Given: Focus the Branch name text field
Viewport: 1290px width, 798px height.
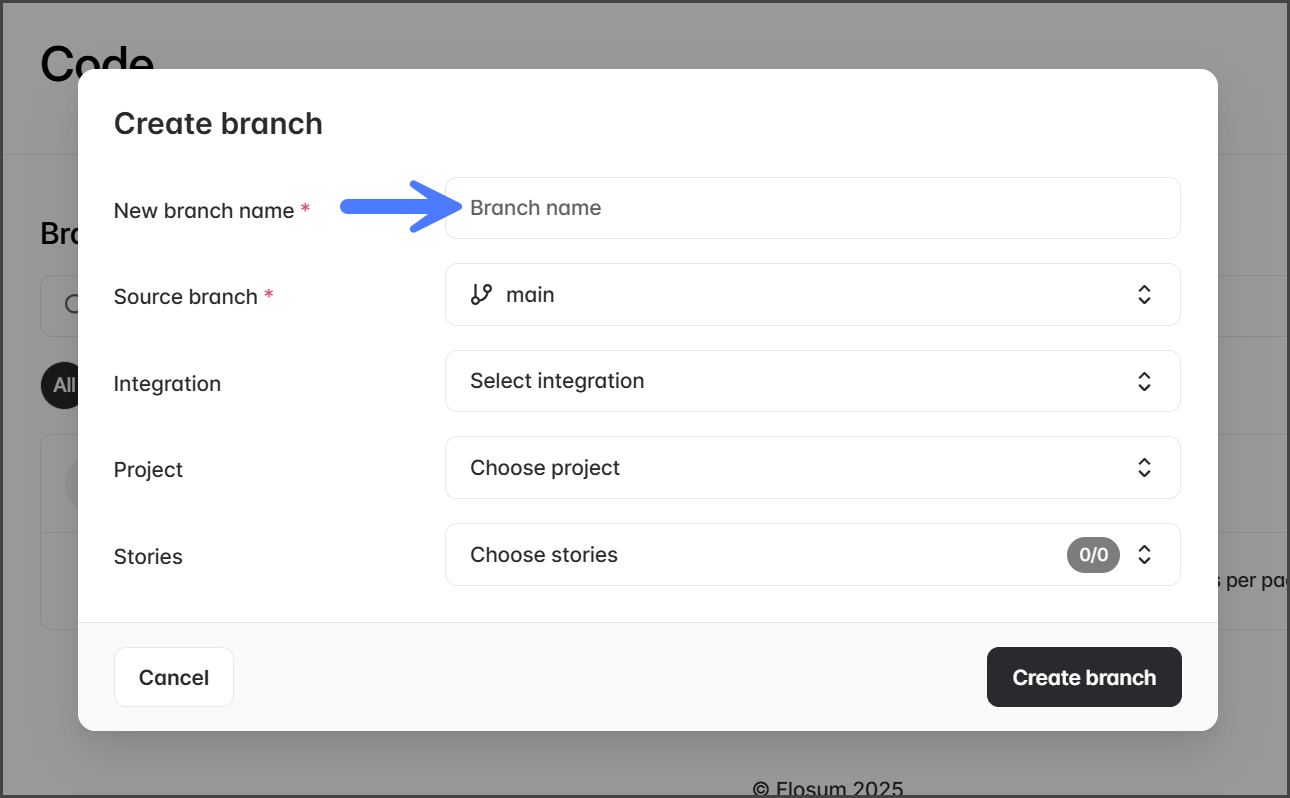Looking at the screenshot, I should [x=812, y=208].
